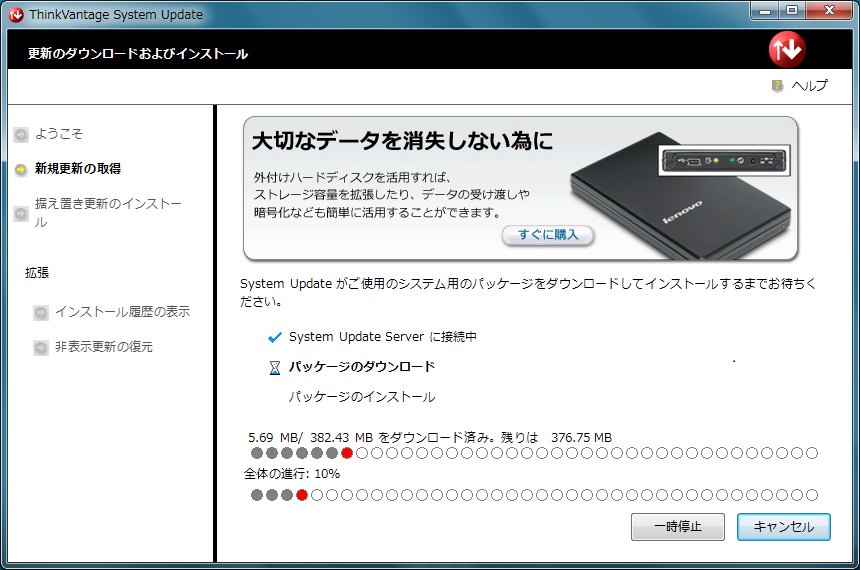Screen dimensions: 860x570
Task: Cancel the update with キャンセル
Action: coord(784,527)
